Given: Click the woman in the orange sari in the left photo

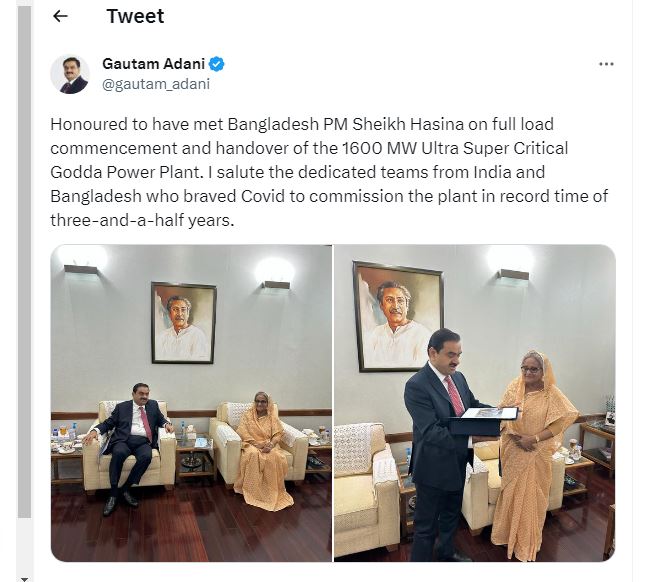Looking at the screenshot, I should 262,451.
